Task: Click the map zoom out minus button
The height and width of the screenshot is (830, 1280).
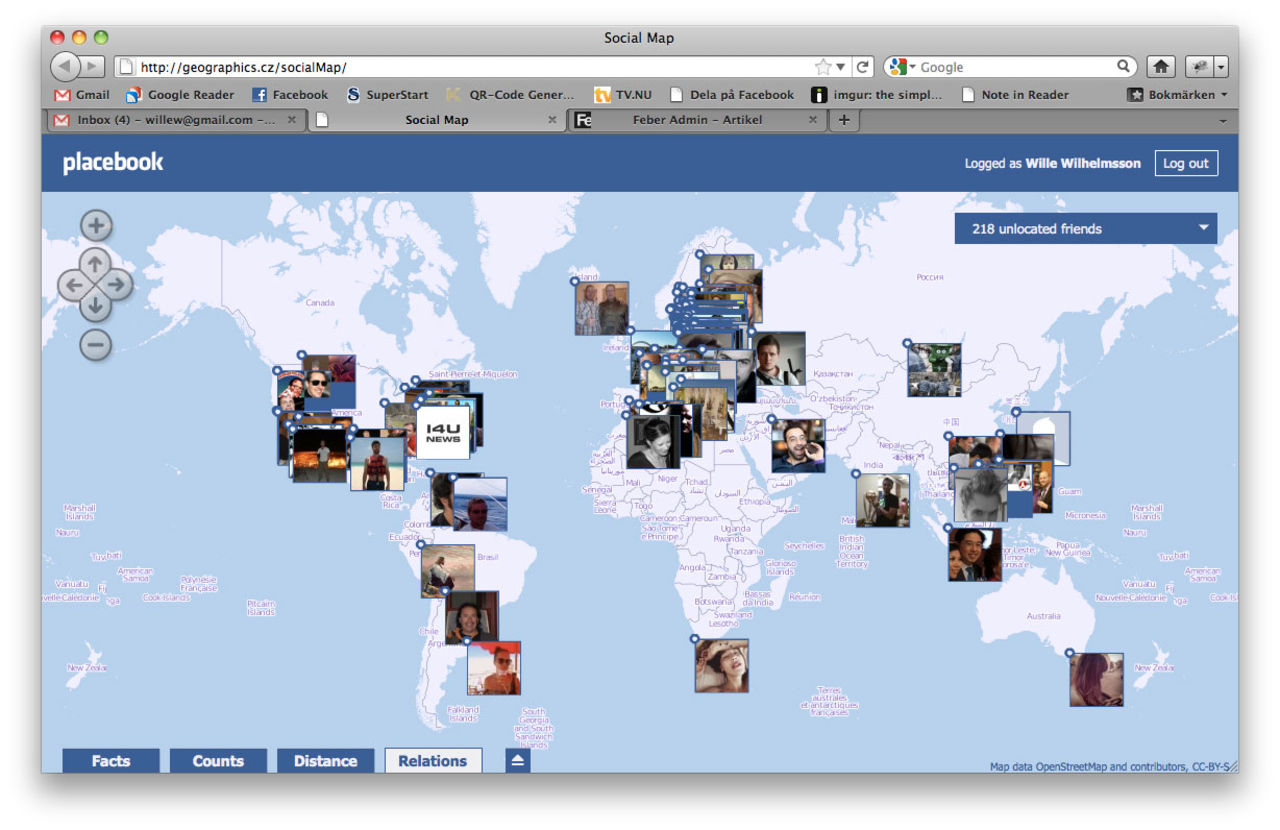Action: click(x=96, y=345)
